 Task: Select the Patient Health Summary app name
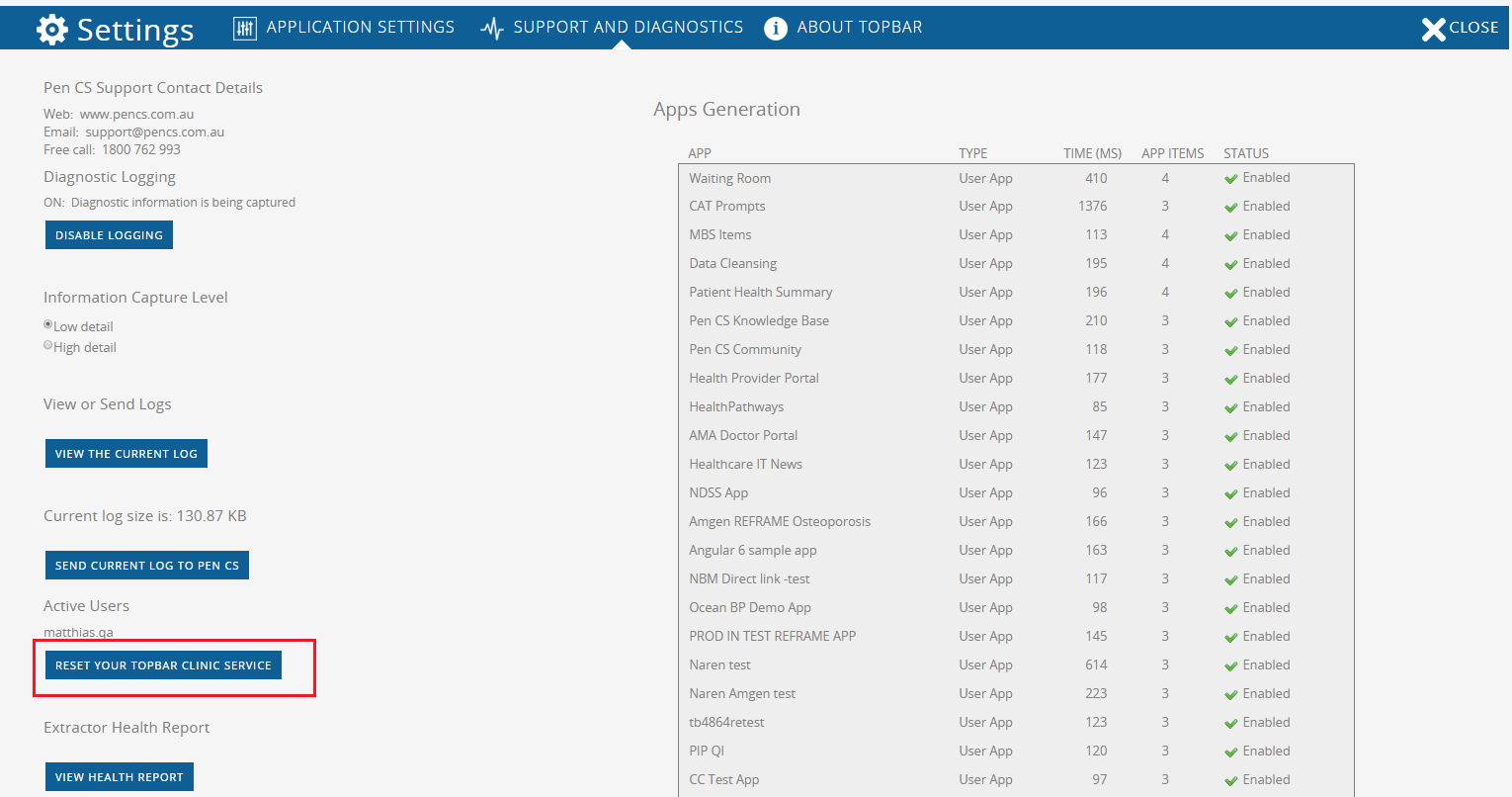click(x=760, y=292)
